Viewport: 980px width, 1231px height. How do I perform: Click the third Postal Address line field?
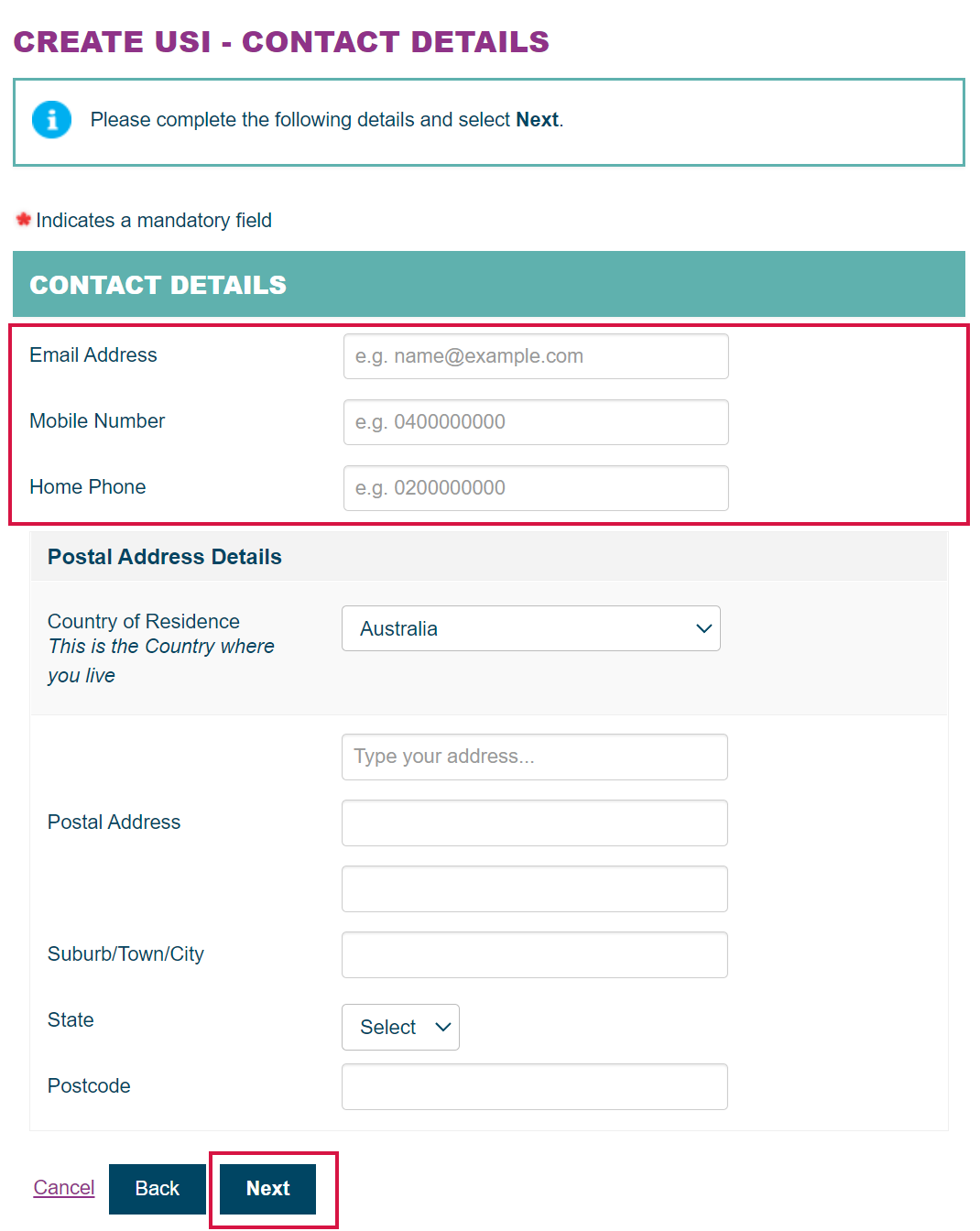click(535, 888)
